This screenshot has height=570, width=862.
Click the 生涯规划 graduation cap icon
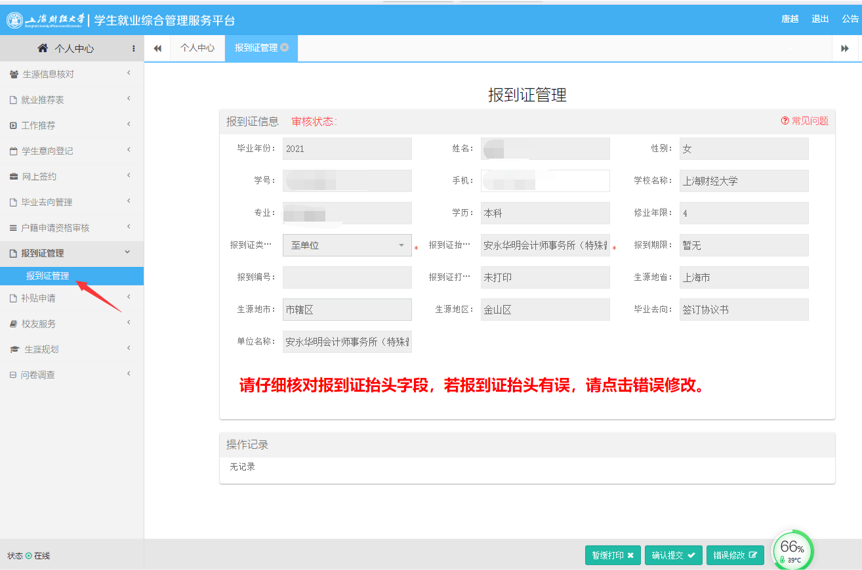(x=14, y=349)
